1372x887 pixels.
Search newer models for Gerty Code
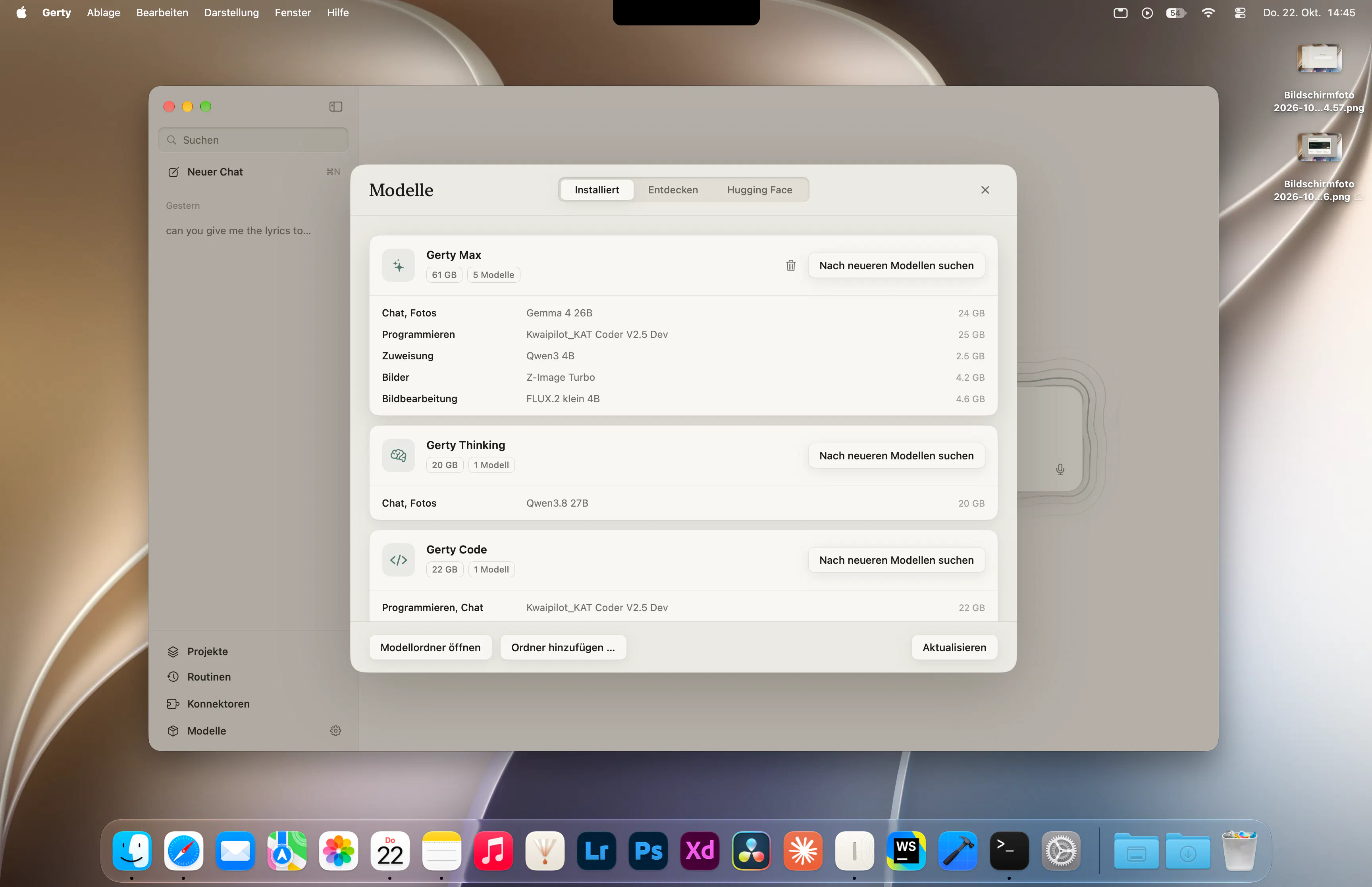(896, 560)
